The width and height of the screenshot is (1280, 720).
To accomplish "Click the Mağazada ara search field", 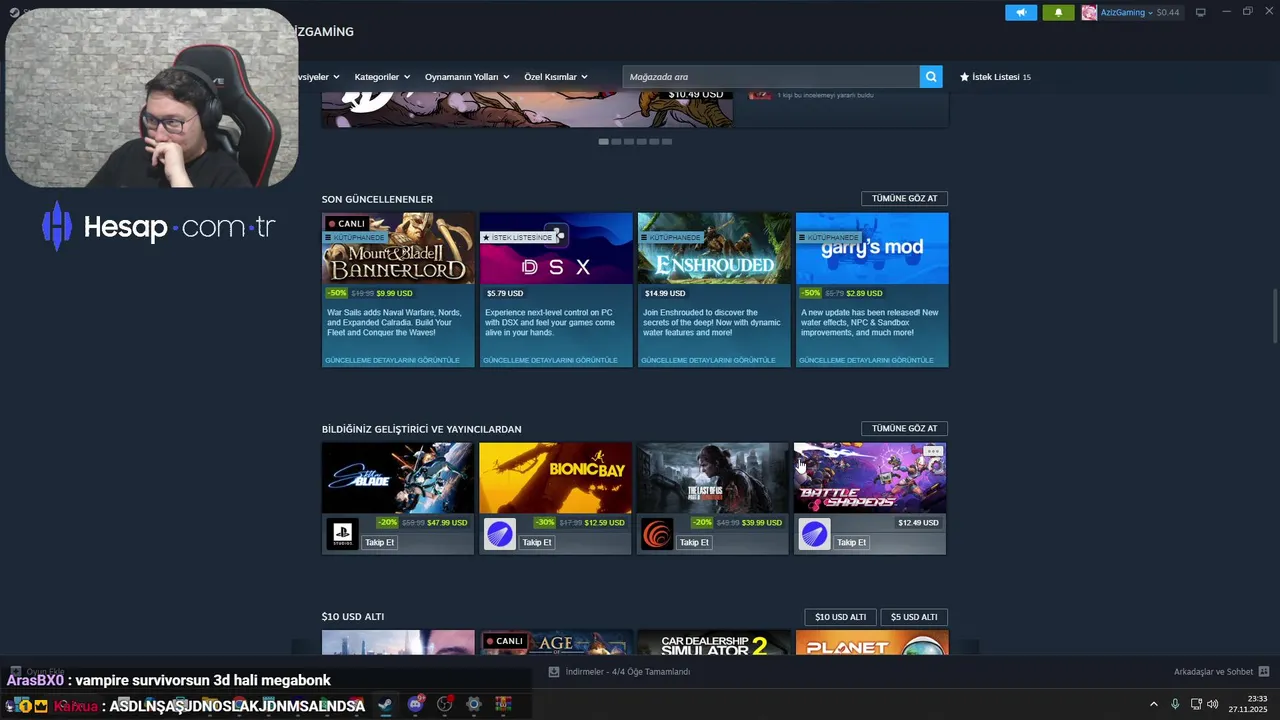I will point(771,77).
